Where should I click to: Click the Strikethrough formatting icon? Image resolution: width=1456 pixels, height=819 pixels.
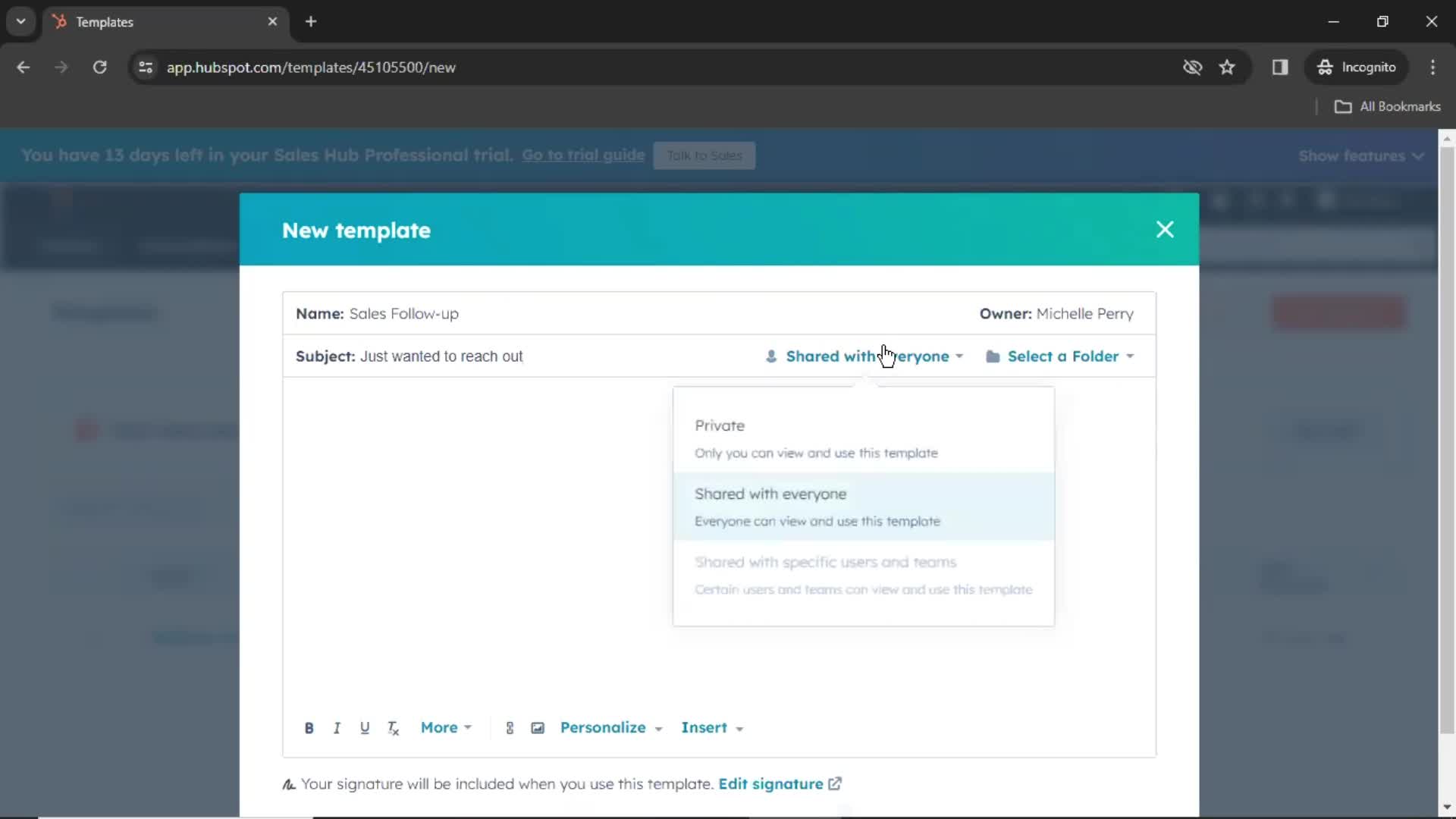coord(394,727)
